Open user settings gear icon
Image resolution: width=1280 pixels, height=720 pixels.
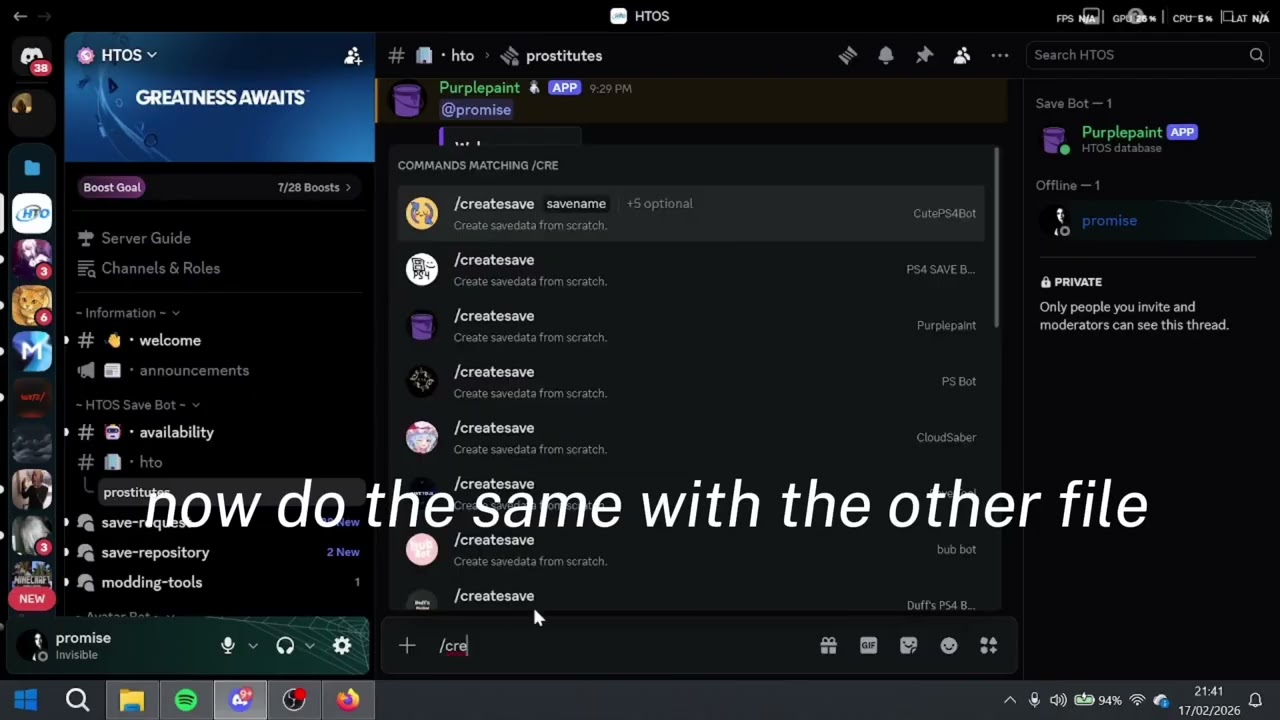(342, 646)
